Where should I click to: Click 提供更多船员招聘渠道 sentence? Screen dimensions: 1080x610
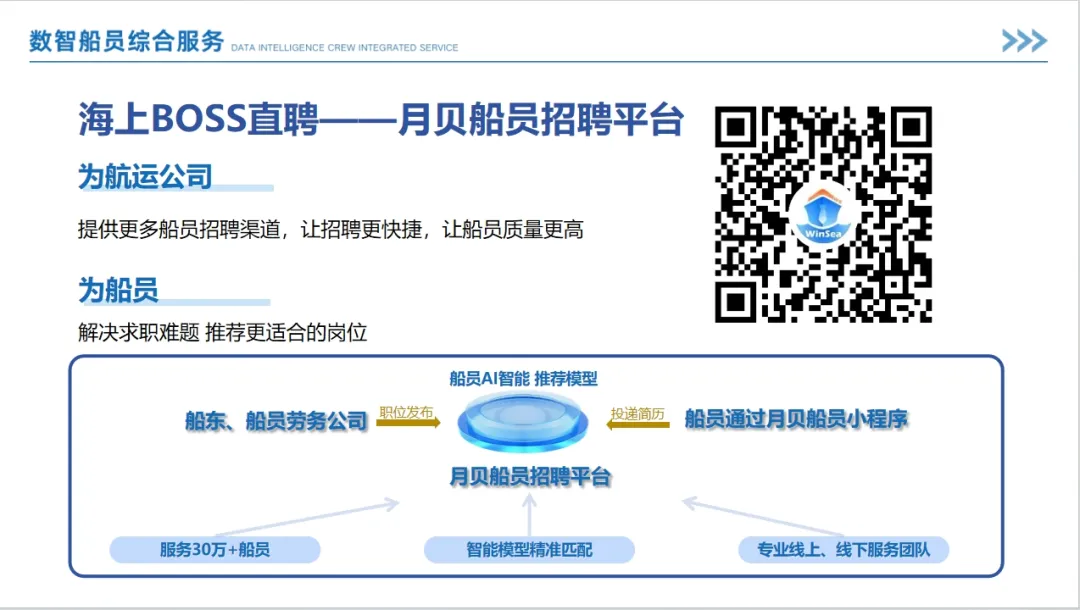pos(331,229)
